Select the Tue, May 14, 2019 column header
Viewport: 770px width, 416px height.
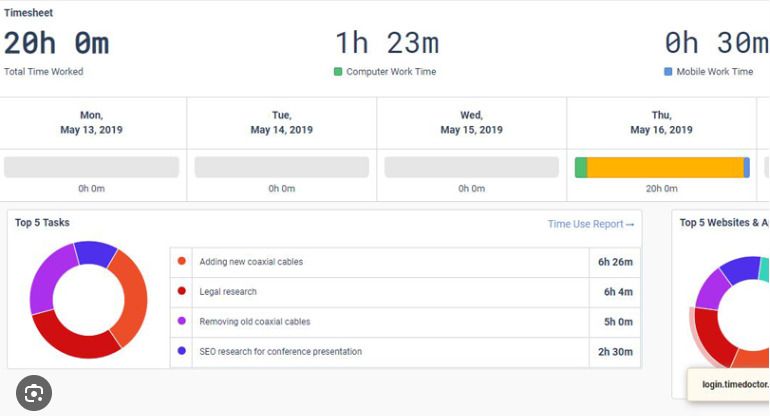(x=281, y=123)
